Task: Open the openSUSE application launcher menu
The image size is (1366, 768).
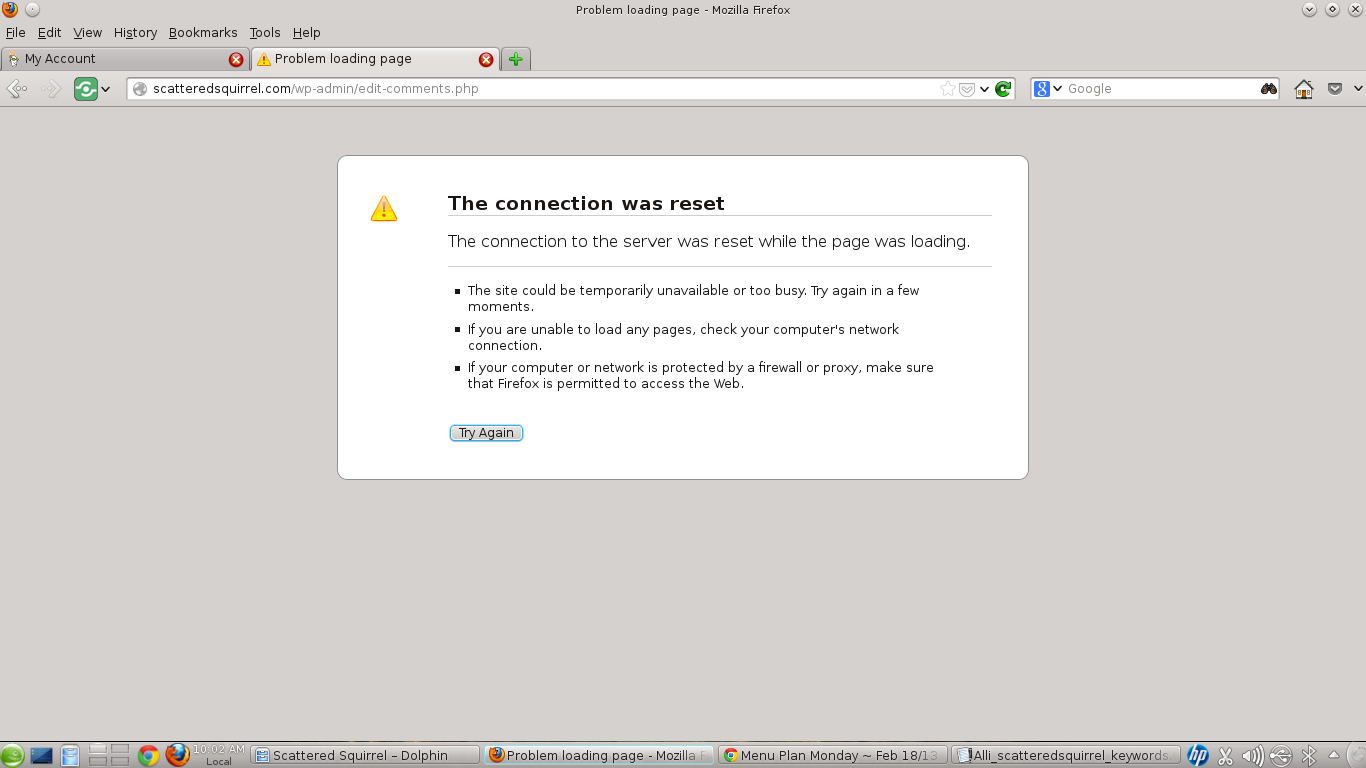Action: 12,756
